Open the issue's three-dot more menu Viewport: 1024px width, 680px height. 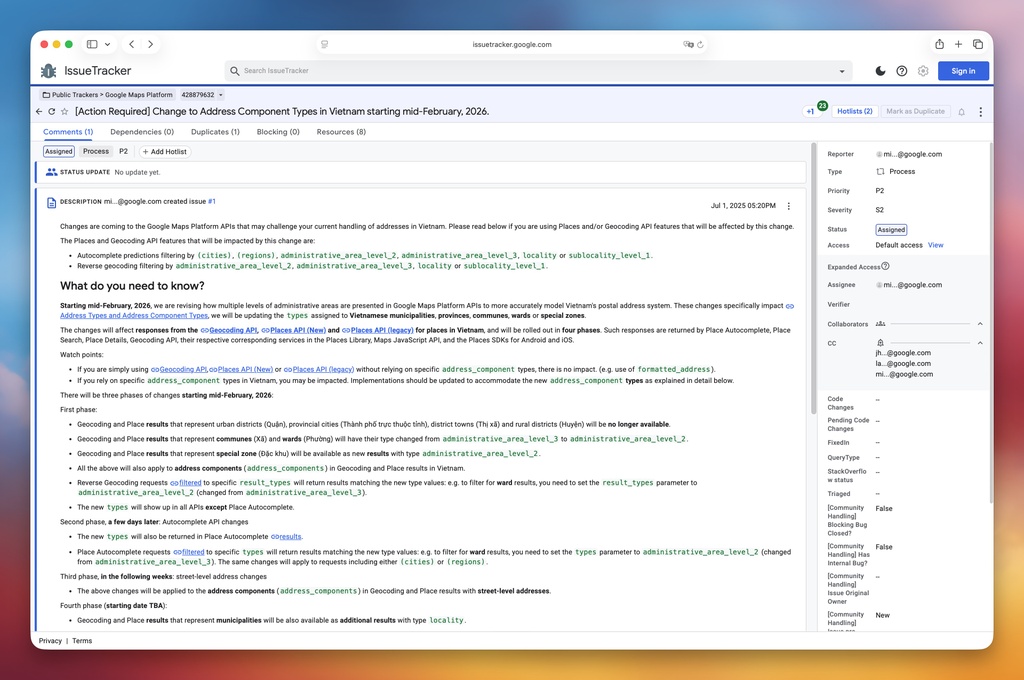click(x=980, y=112)
